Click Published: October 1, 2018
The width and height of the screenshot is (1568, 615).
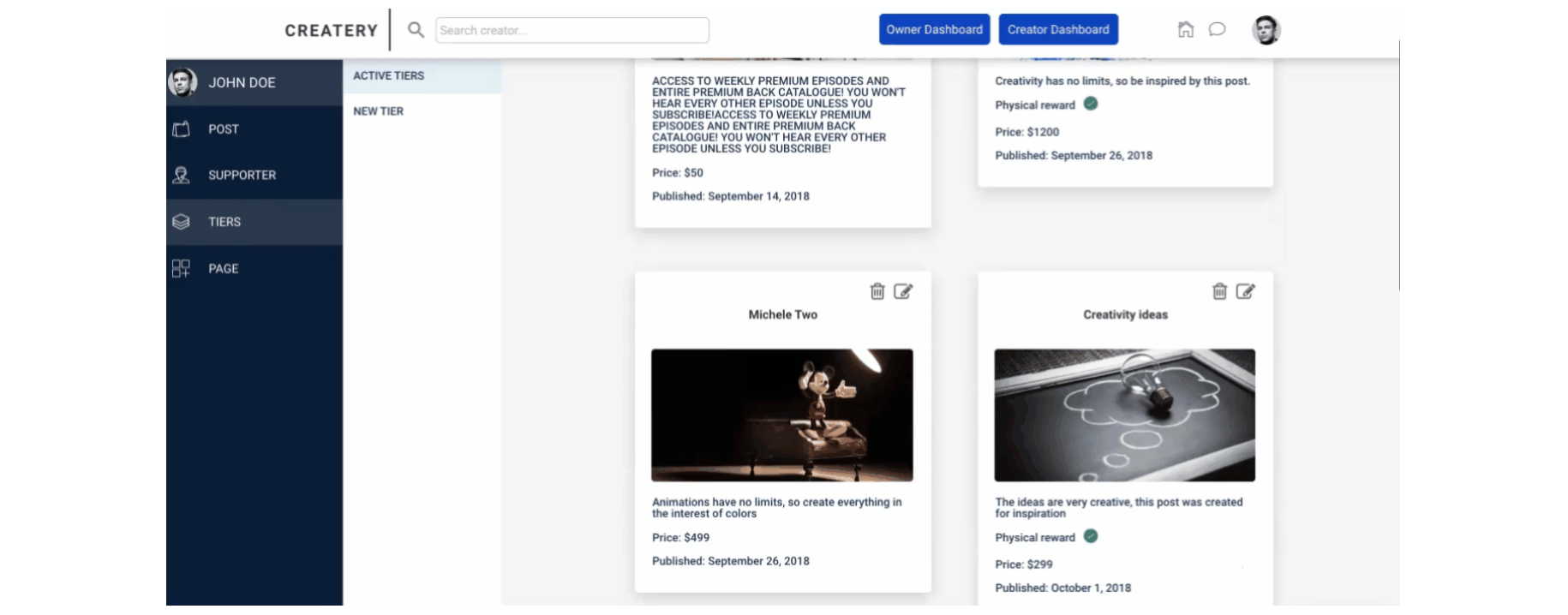1063,588
